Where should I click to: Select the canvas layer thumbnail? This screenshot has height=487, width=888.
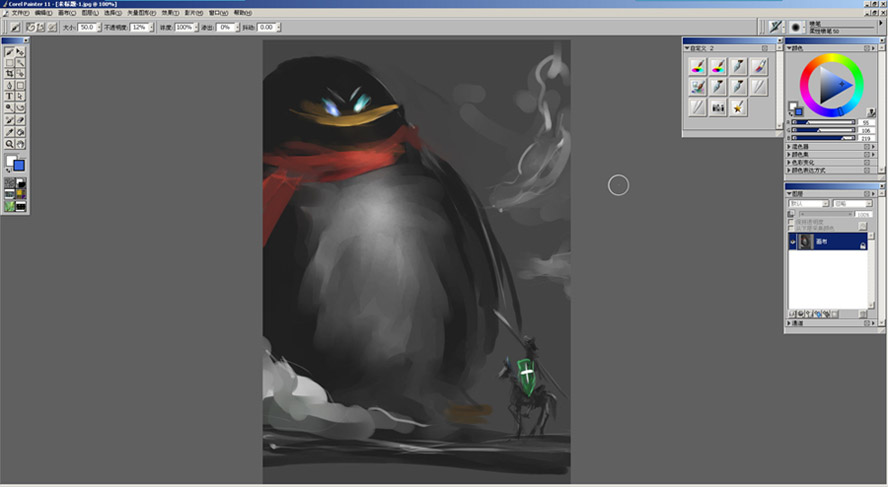pyautogui.click(x=805, y=242)
